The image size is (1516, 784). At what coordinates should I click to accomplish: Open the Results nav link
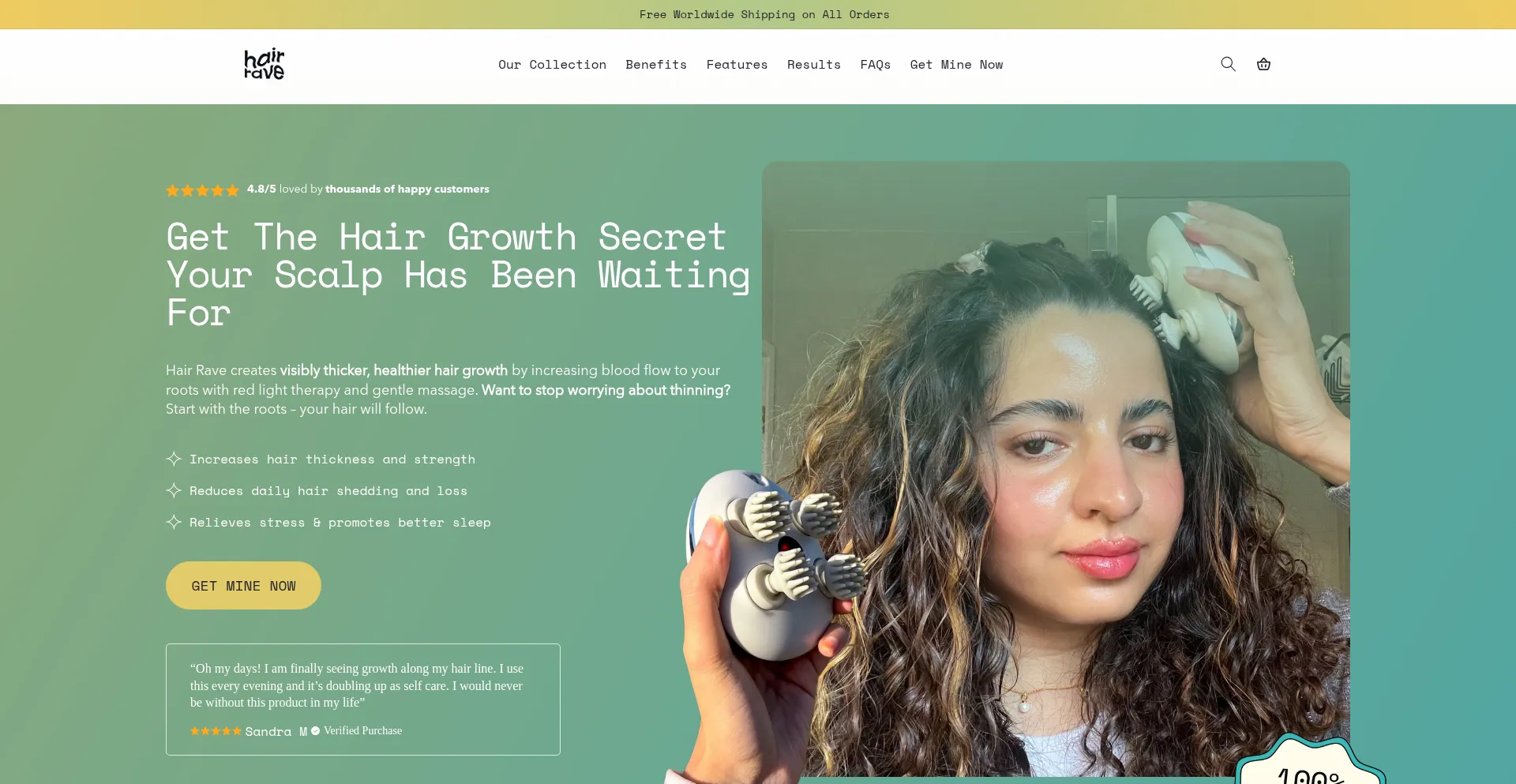[x=813, y=65]
